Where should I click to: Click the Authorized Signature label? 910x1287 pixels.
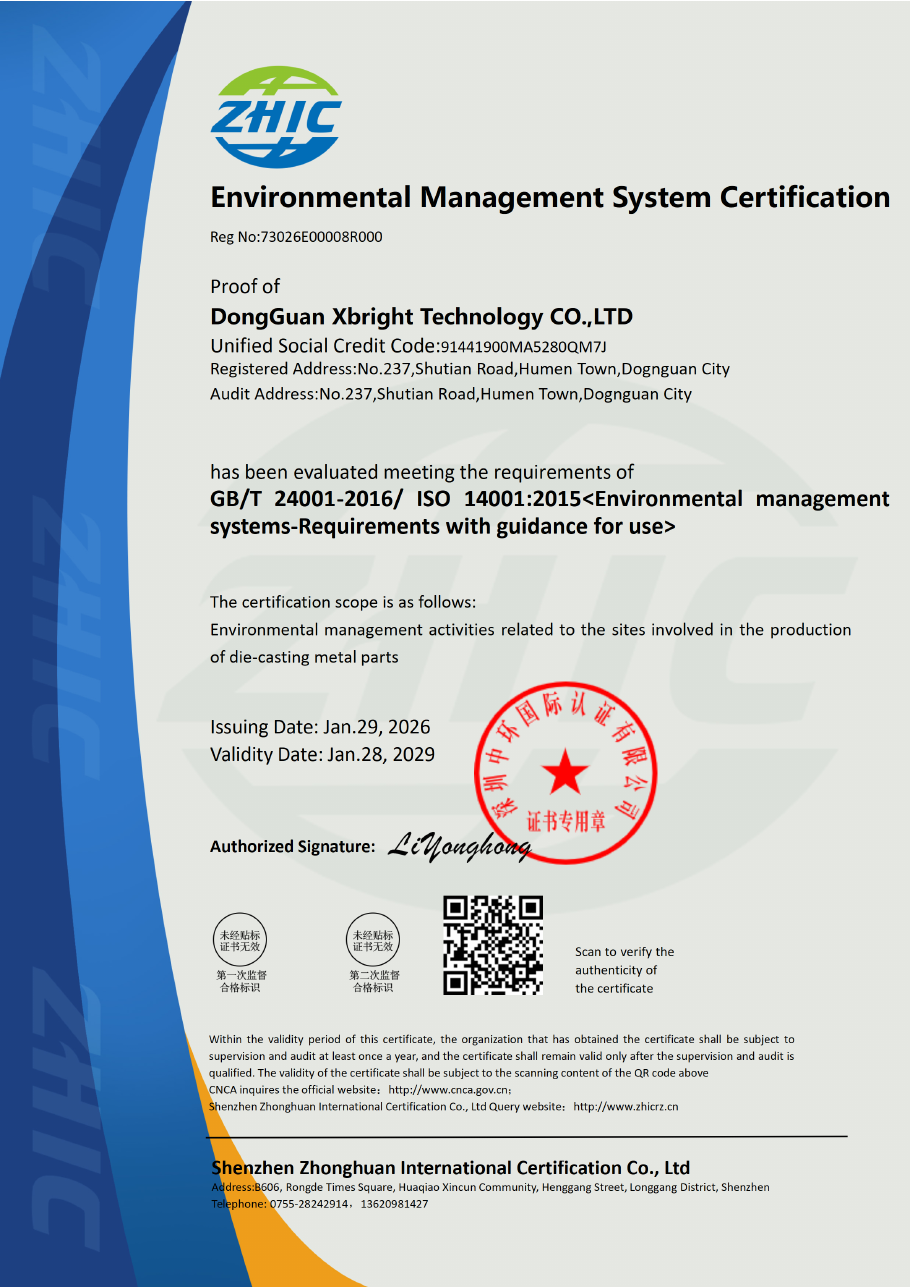292,846
